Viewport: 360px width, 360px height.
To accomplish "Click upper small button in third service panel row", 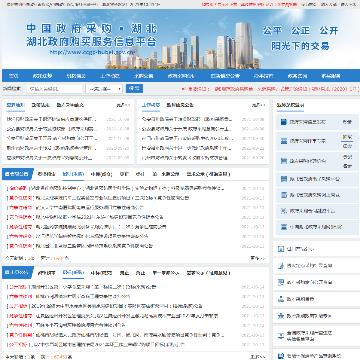I will pos(347,157).
